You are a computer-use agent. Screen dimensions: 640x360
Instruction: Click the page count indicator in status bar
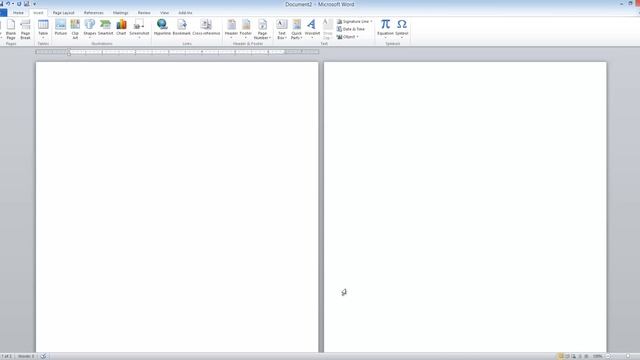pos(7,356)
